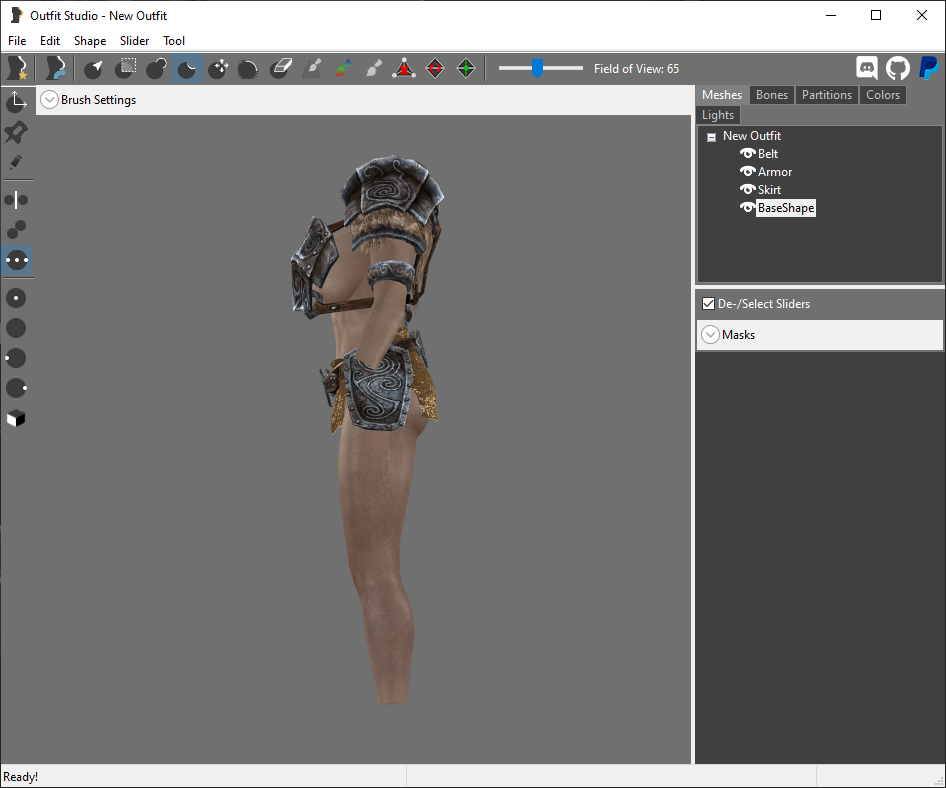Click the New Project icon in toolbar
The width and height of the screenshot is (946, 788).
tap(17, 68)
